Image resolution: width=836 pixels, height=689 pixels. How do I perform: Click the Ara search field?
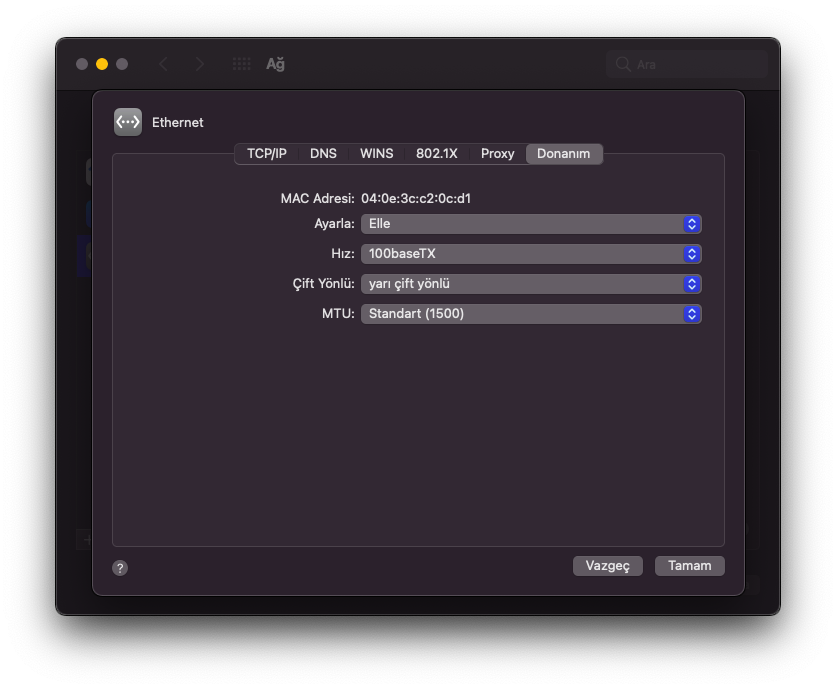coord(695,64)
